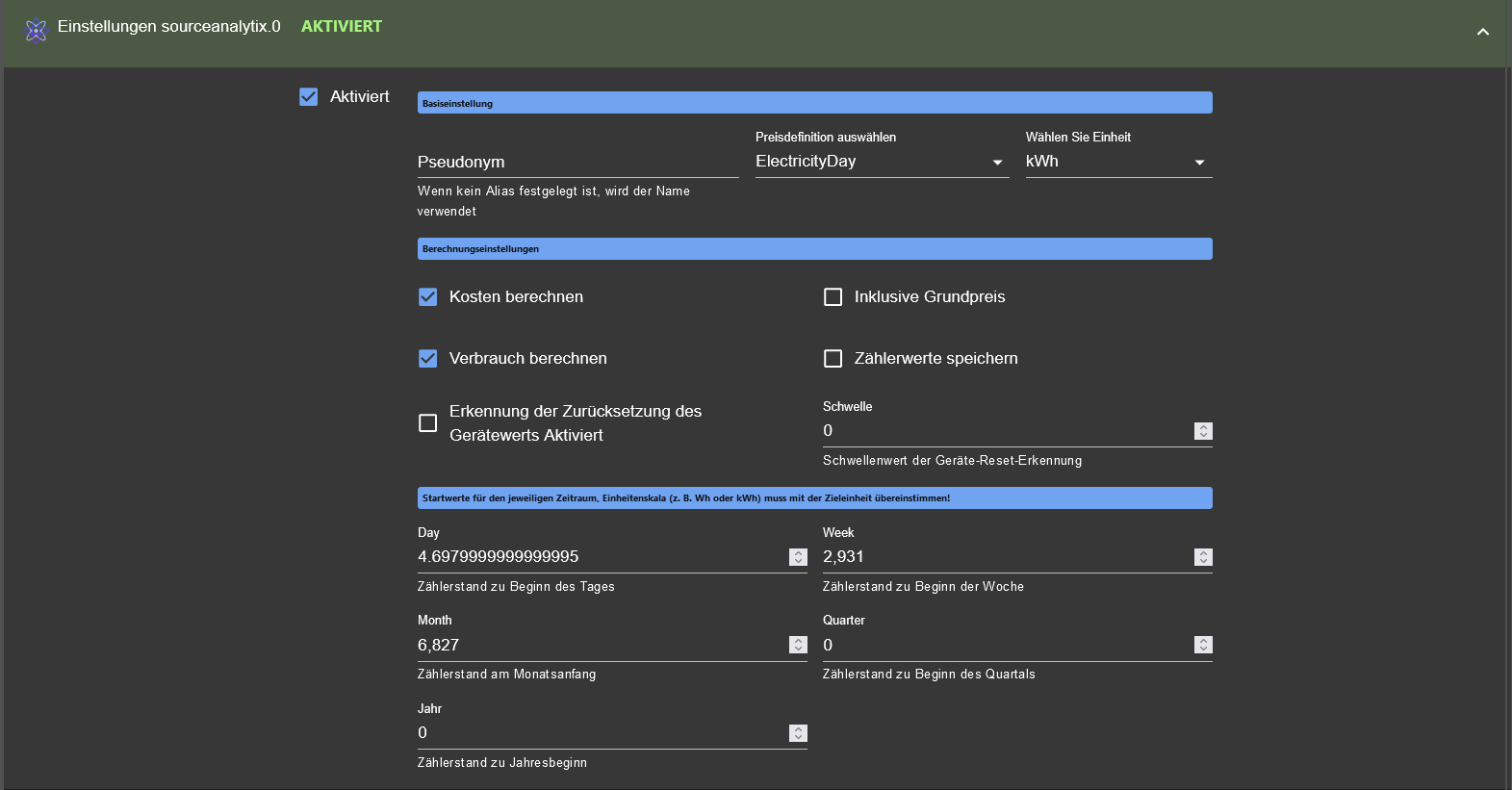Enable Inklusive Grundpreis checkbox
Image resolution: width=1512 pixels, height=790 pixels.
tap(833, 297)
